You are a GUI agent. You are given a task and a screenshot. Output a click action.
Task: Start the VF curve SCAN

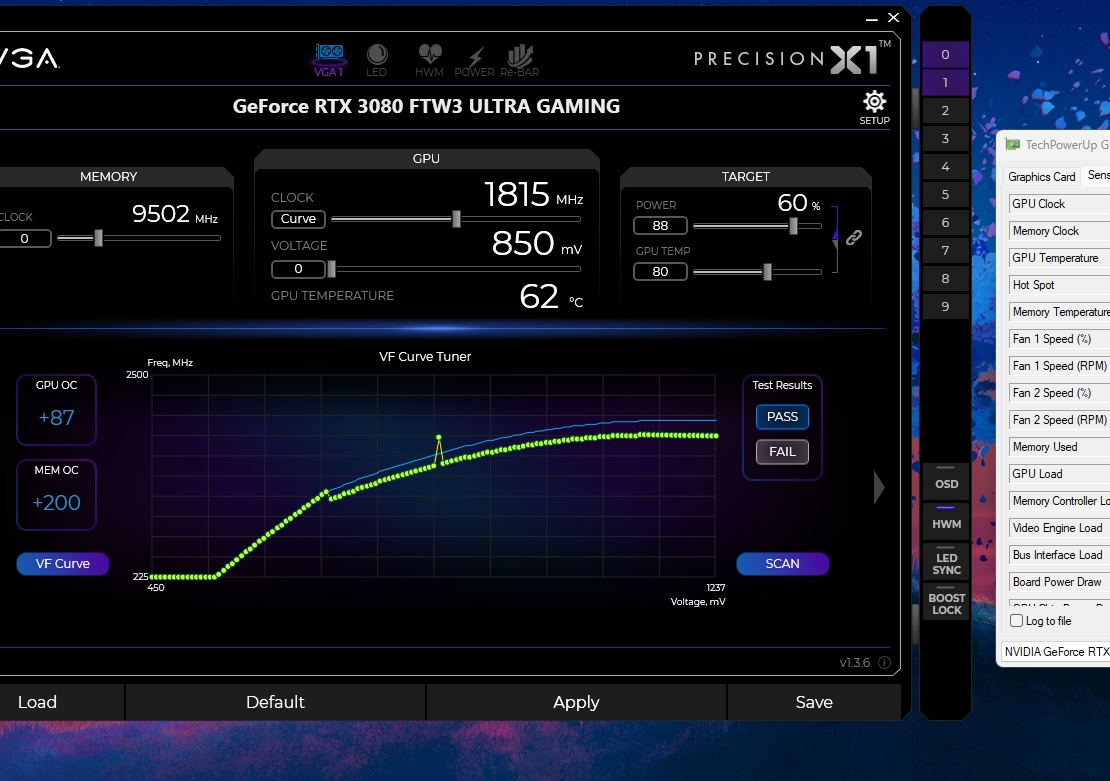pyautogui.click(x=782, y=564)
